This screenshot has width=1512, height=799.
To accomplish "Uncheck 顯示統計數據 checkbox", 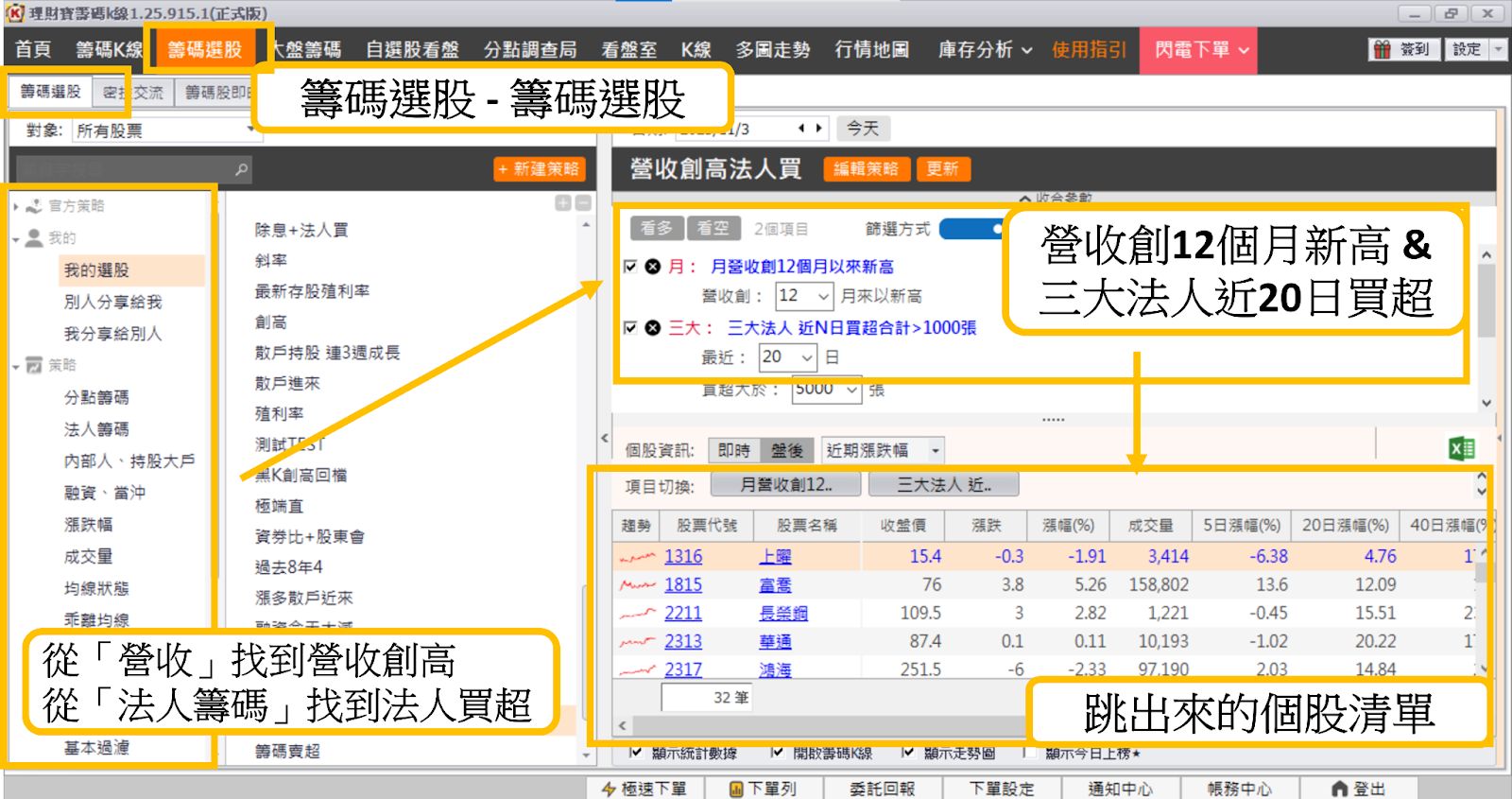I will tap(636, 753).
